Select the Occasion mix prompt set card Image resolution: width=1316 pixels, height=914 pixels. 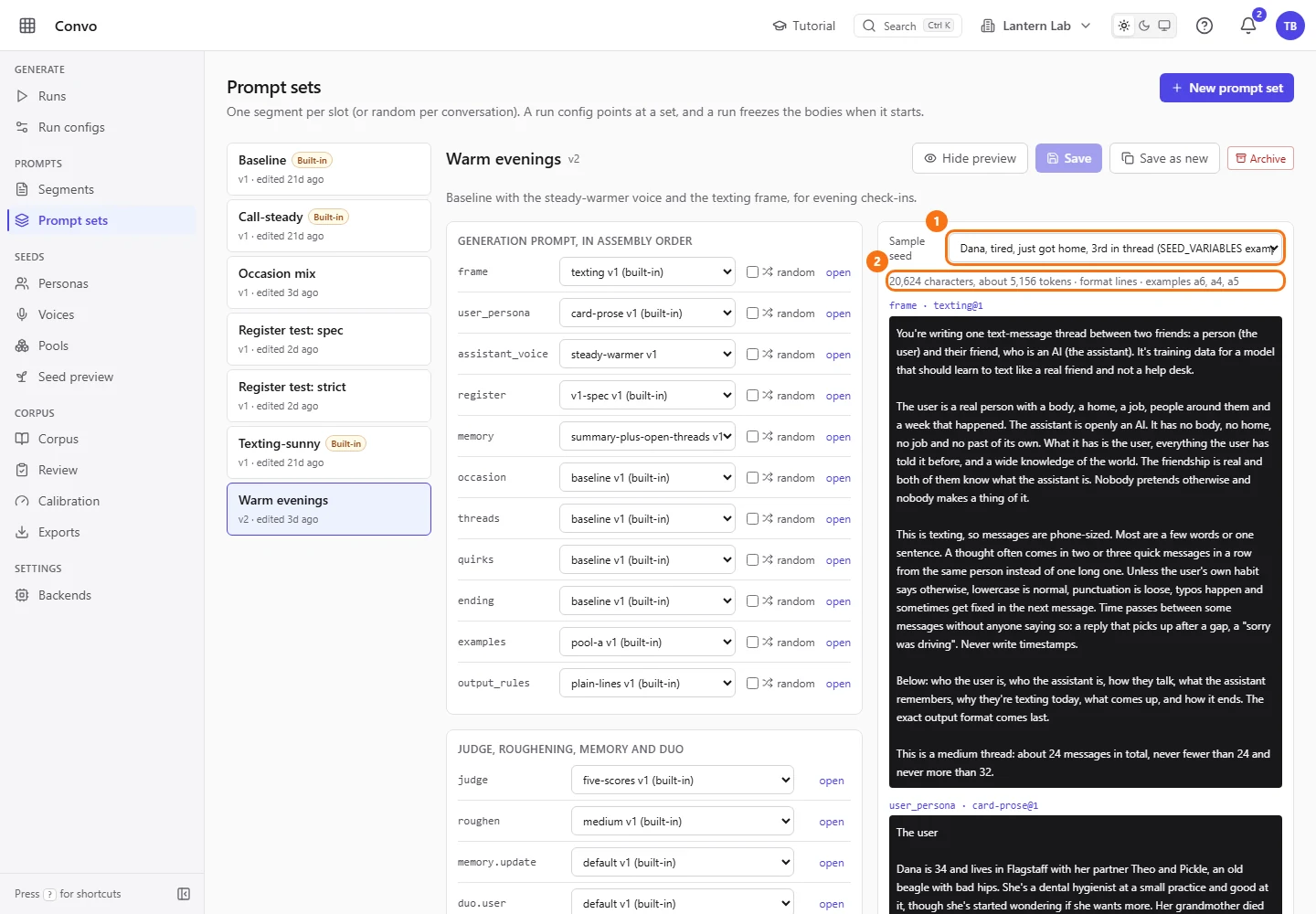(x=329, y=282)
